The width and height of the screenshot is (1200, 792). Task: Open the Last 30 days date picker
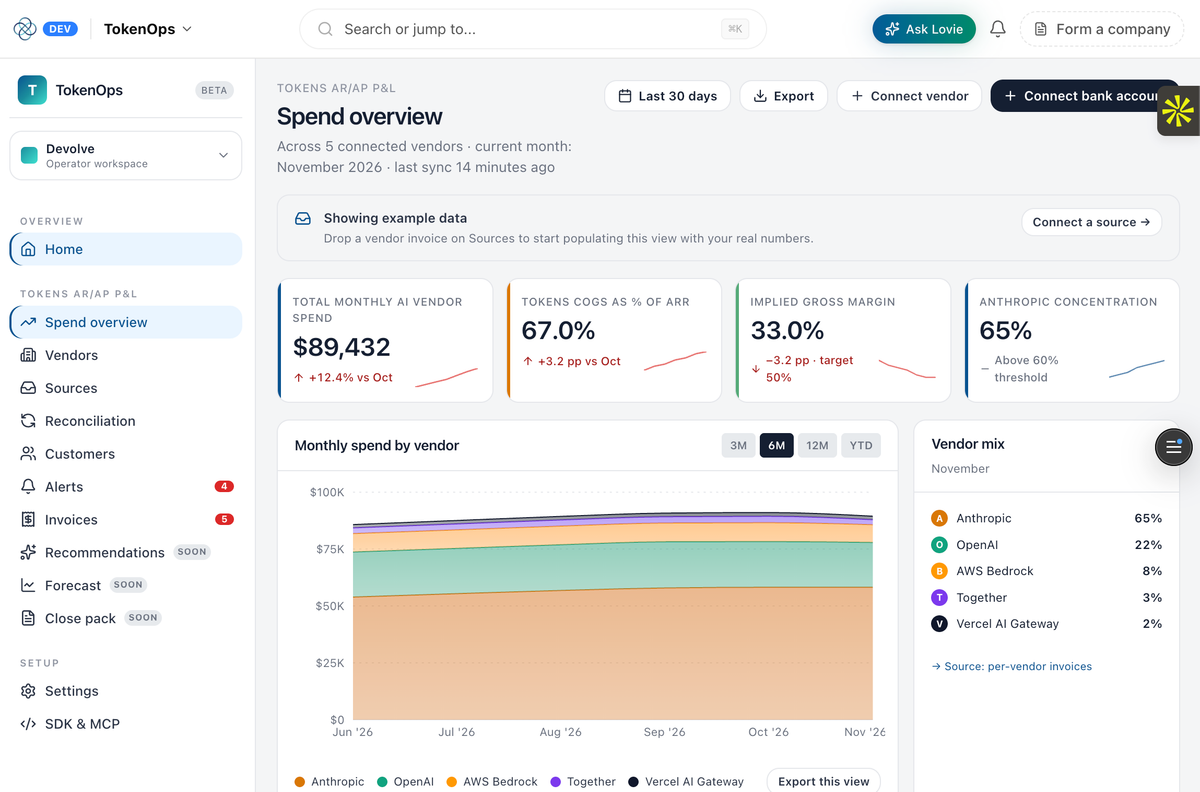(667, 96)
